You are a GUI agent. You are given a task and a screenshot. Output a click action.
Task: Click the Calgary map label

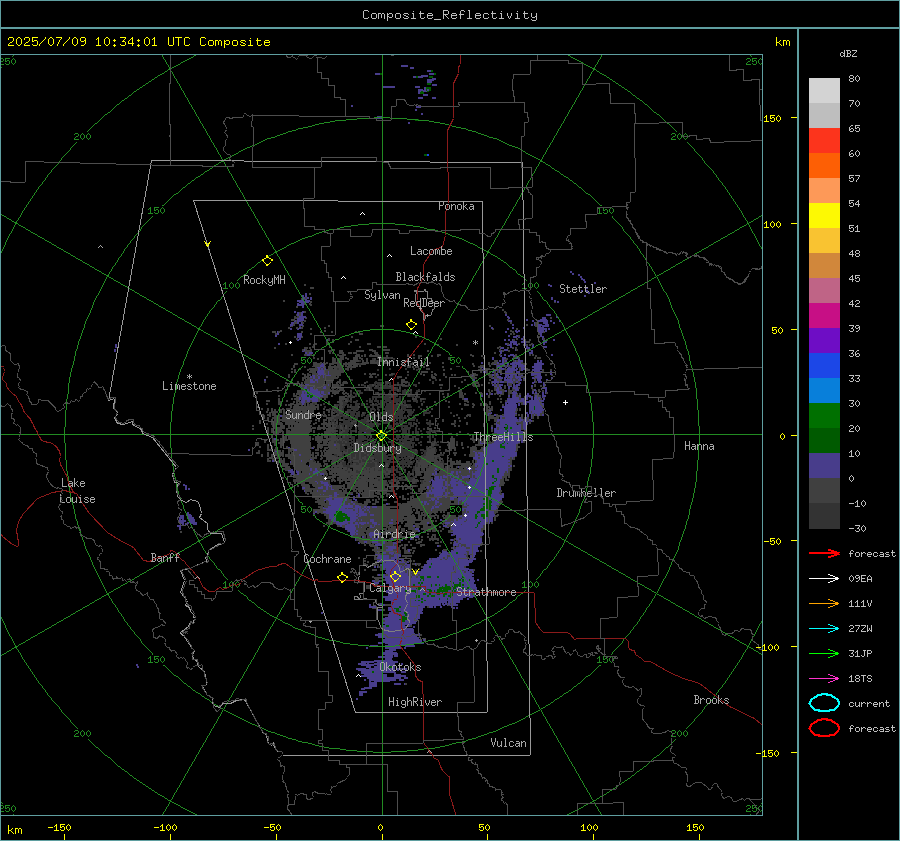click(390, 588)
